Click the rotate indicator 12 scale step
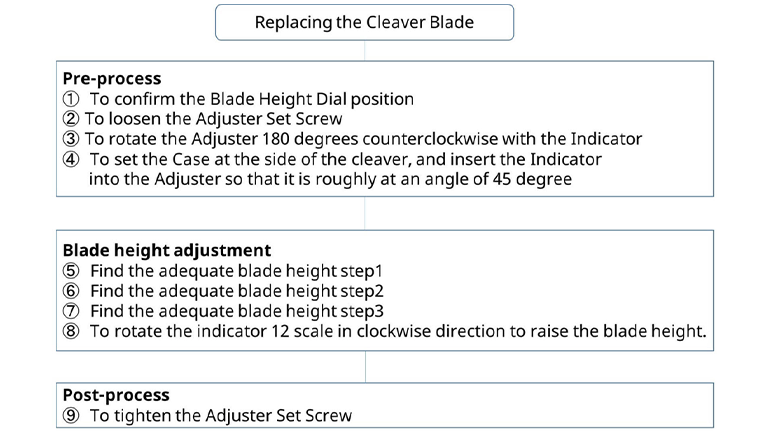Image resolution: width=768 pixels, height=432 pixels. point(397,331)
